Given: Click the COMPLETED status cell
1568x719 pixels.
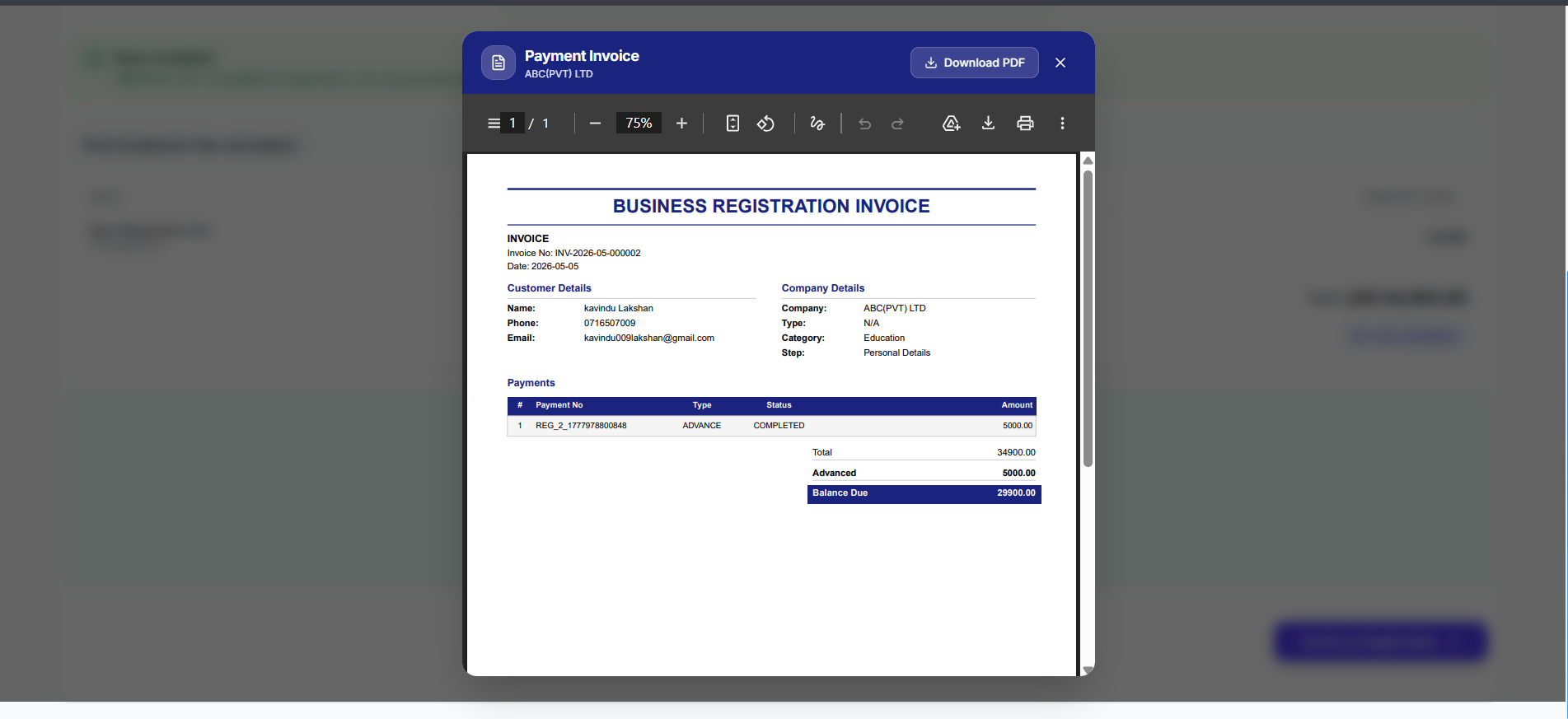Looking at the screenshot, I should [x=779, y=426].
